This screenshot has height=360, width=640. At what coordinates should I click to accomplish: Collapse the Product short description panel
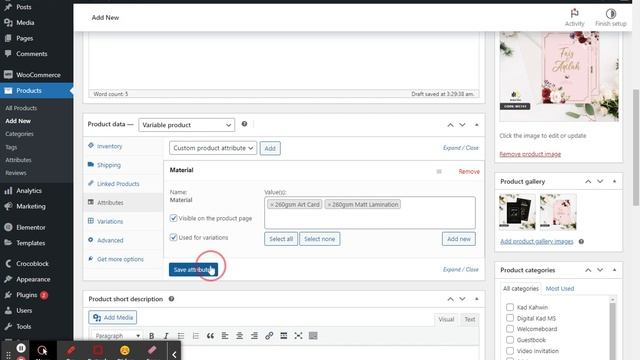[x=477, y=299]
